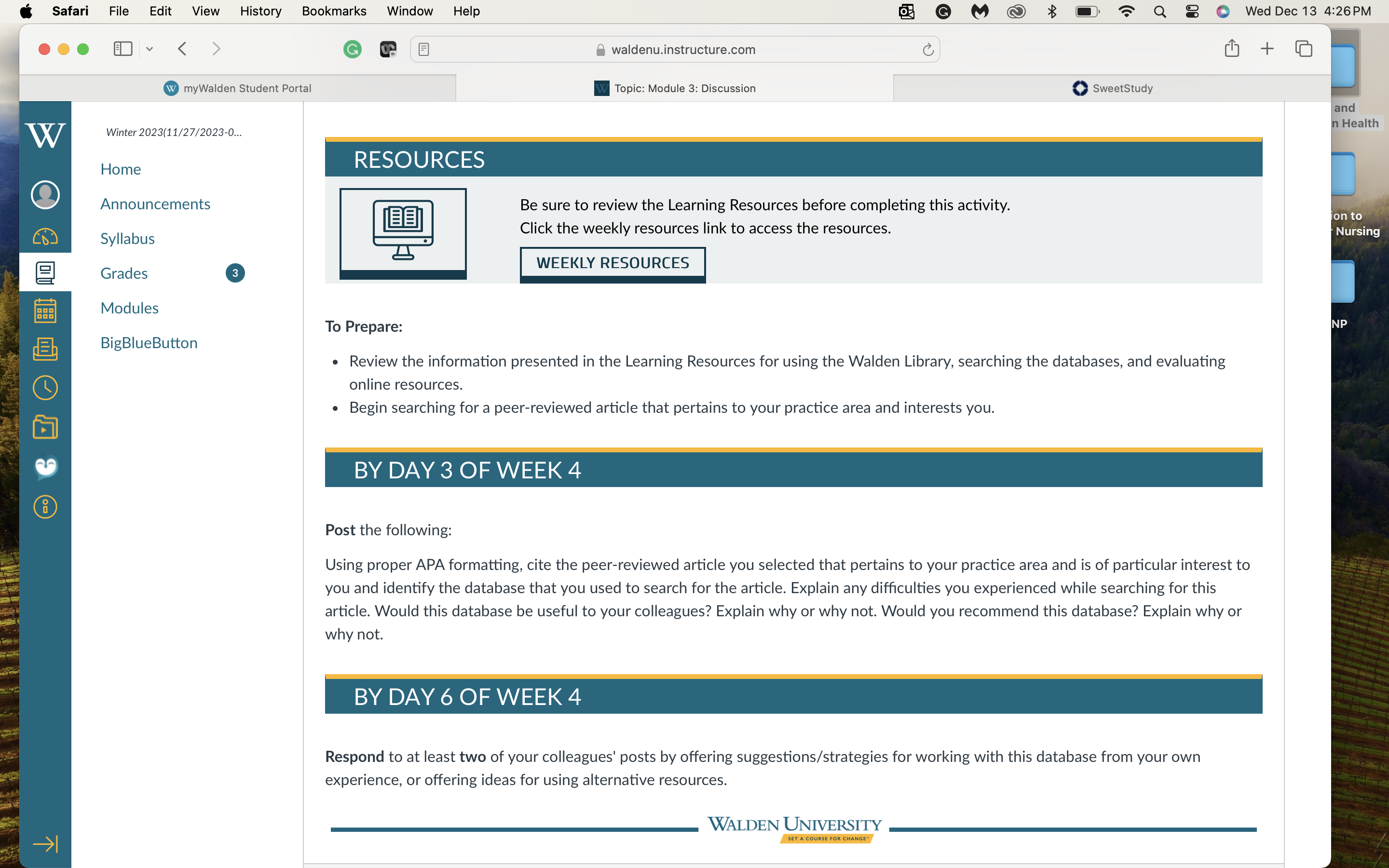Click the waldenu.instructure.com address field
The height and width of the screenshot is (868, 1389).
[x=675, y=49]
